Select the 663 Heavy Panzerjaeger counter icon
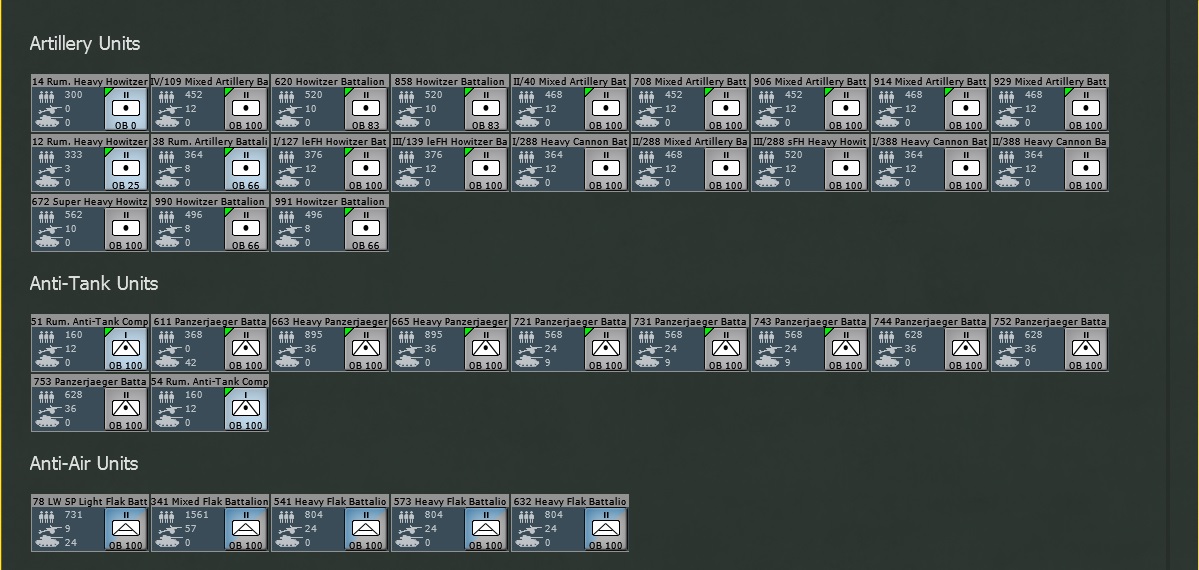 366,349
